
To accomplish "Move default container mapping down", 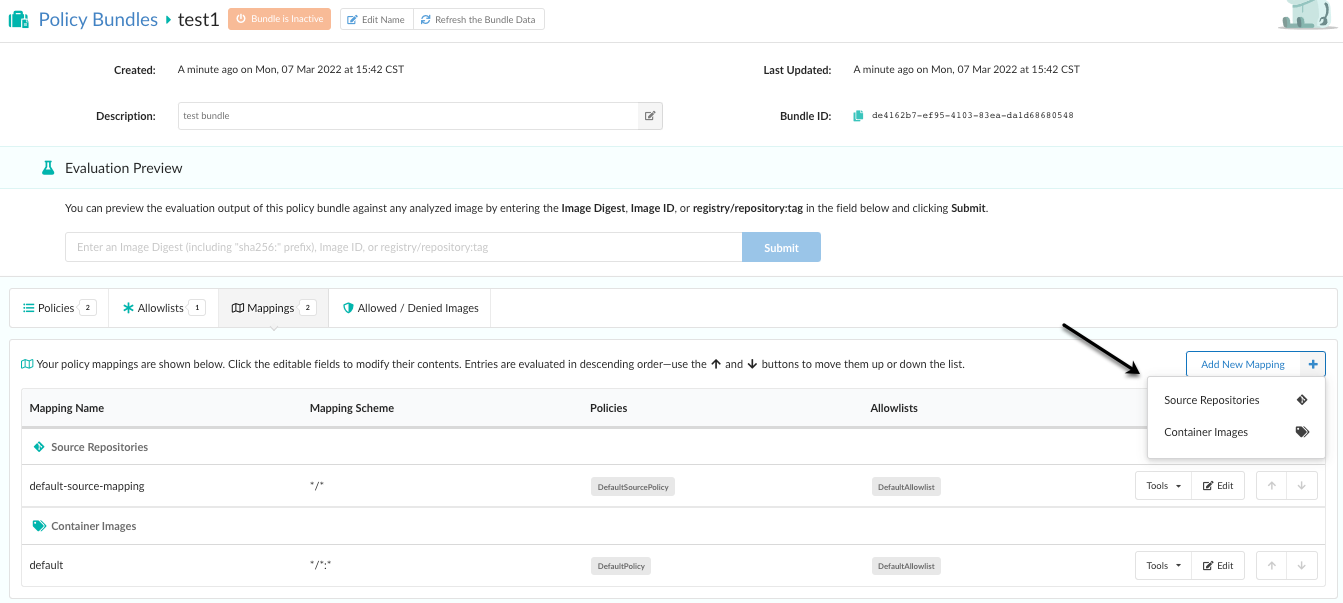I will (x=1301, y=566).
